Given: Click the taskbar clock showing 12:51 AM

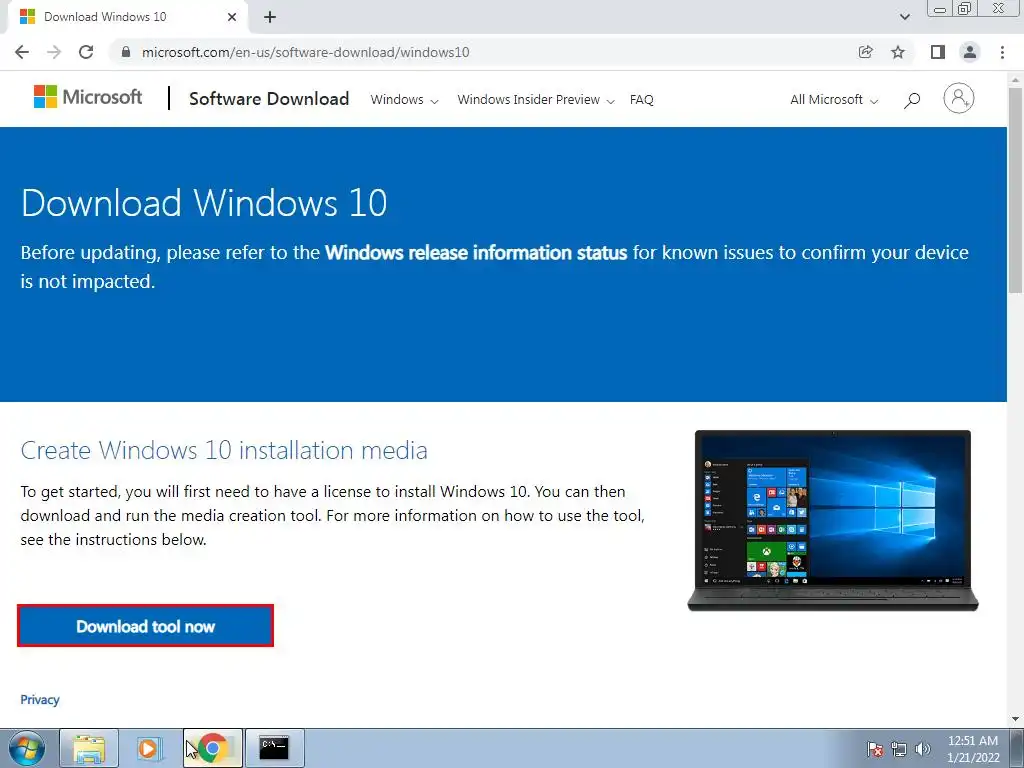Looking at the screenshot, I should (x=973, y=749).
